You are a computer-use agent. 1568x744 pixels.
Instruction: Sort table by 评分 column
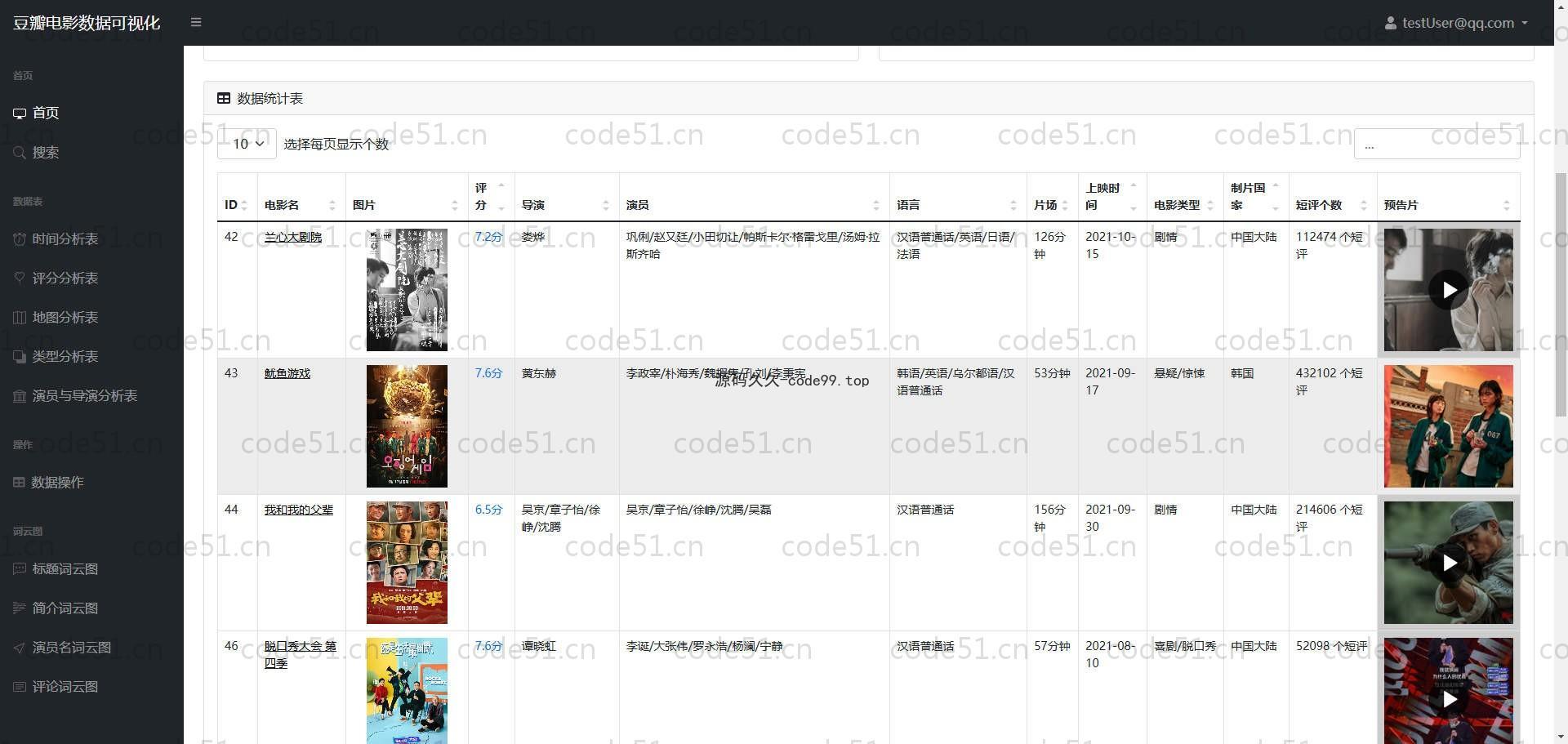[491, 197]
